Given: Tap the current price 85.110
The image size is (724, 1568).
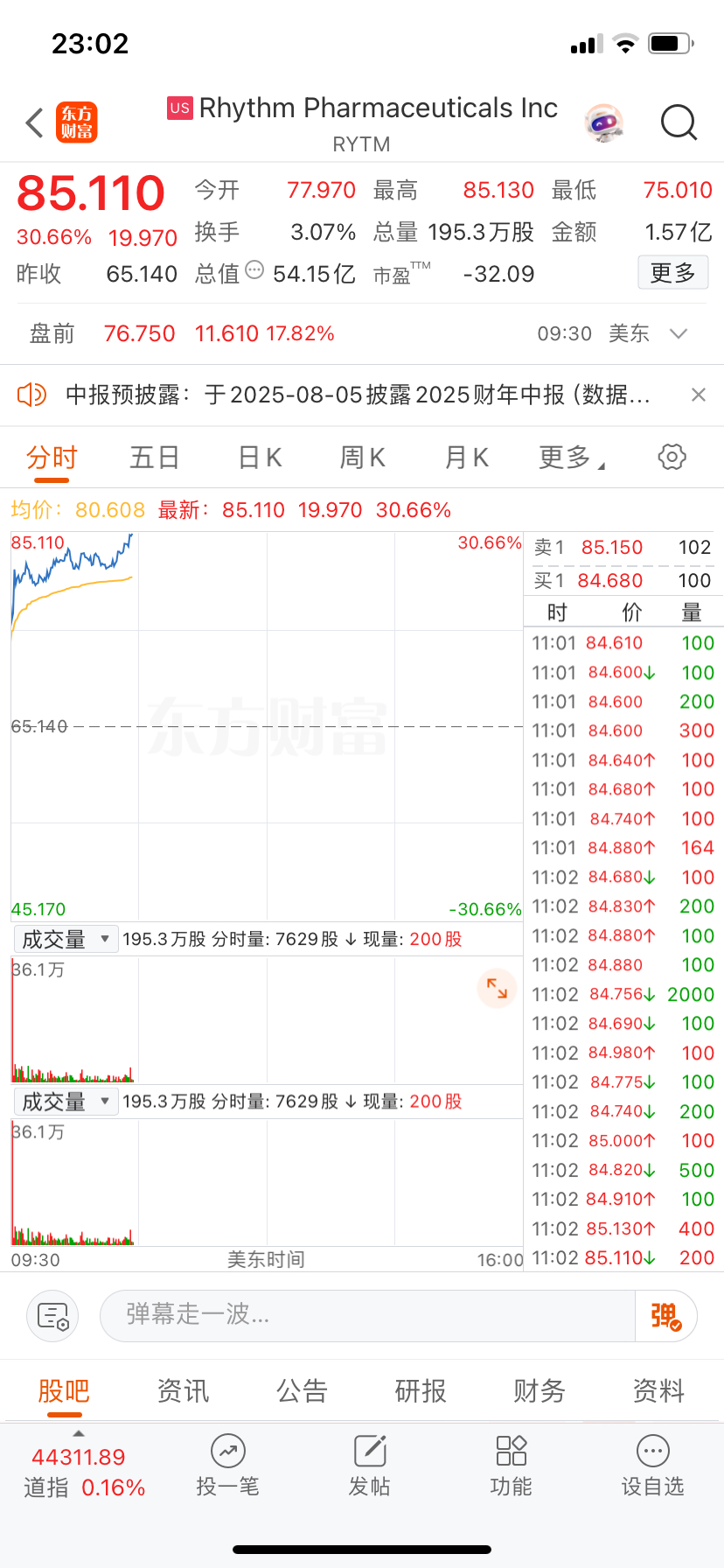Looking at the screenshot, I should 91,193.
